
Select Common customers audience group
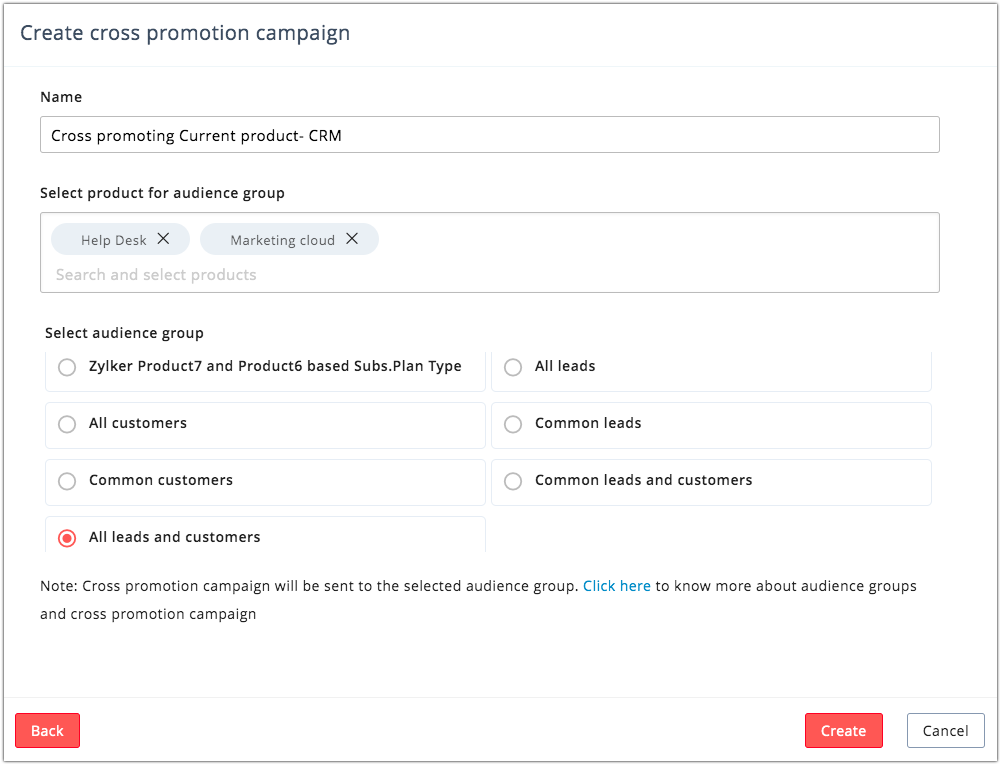(67, 481)
